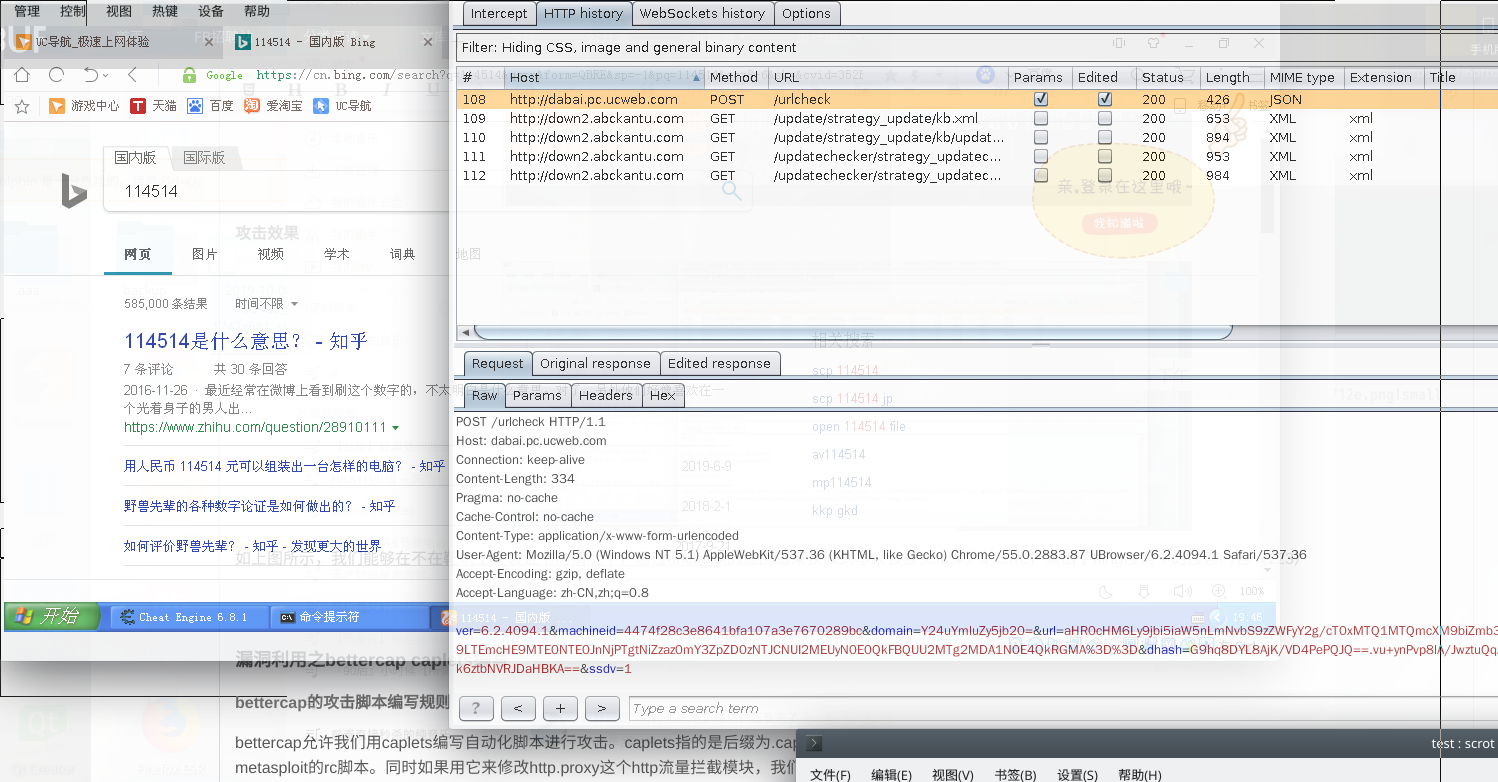
Task: Click the Bing logo
Action: point(74,190)
